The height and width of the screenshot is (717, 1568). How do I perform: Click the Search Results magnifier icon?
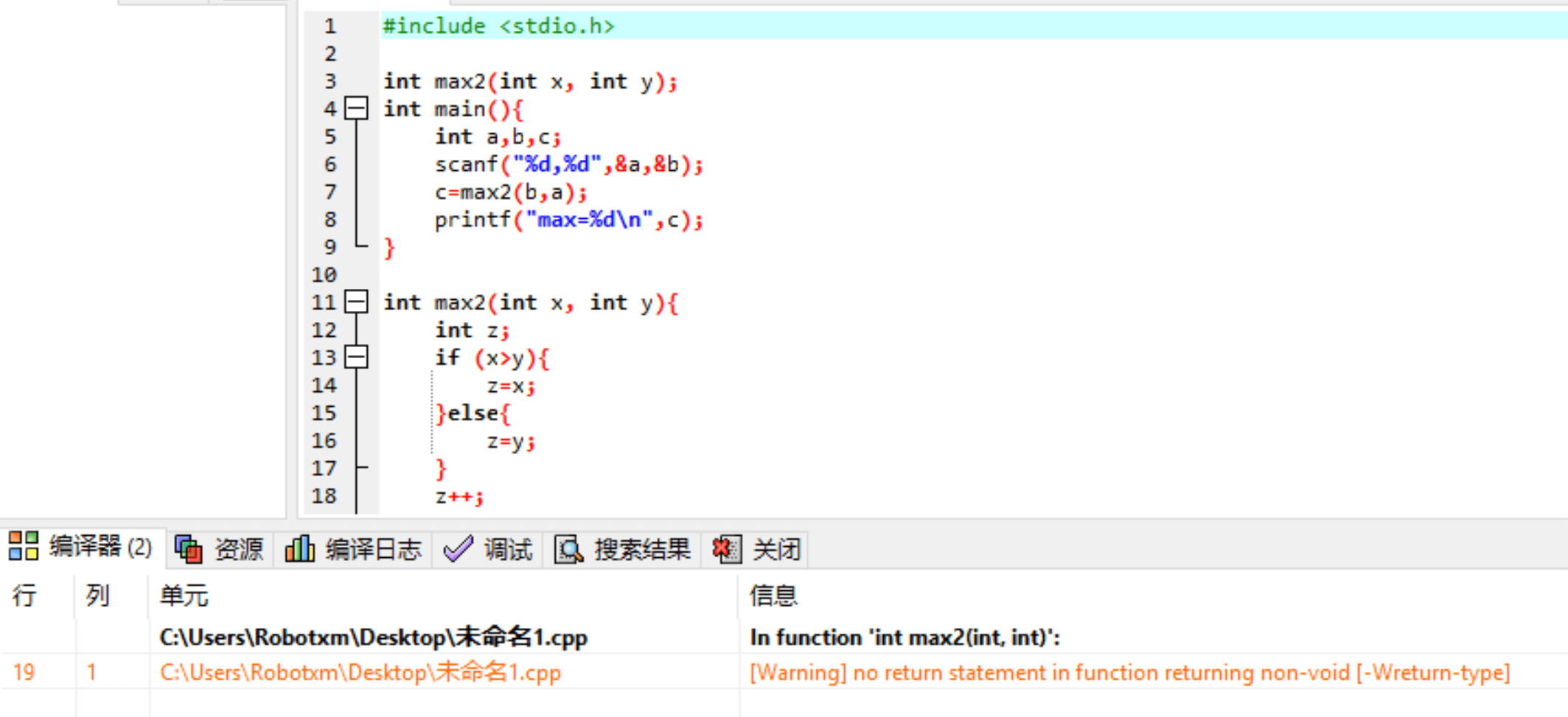point(568,549)
